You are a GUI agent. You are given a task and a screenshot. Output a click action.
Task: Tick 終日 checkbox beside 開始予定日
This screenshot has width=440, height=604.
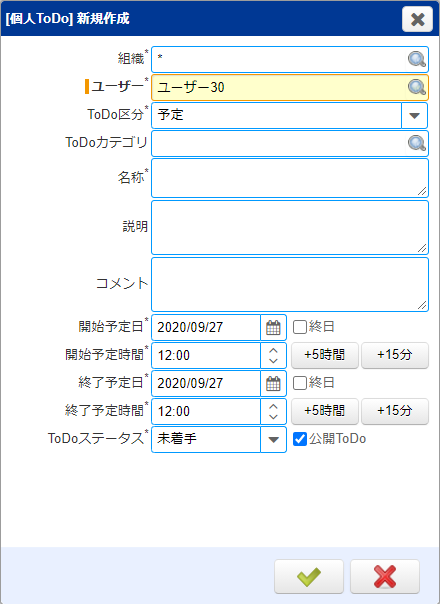(299, 327)
